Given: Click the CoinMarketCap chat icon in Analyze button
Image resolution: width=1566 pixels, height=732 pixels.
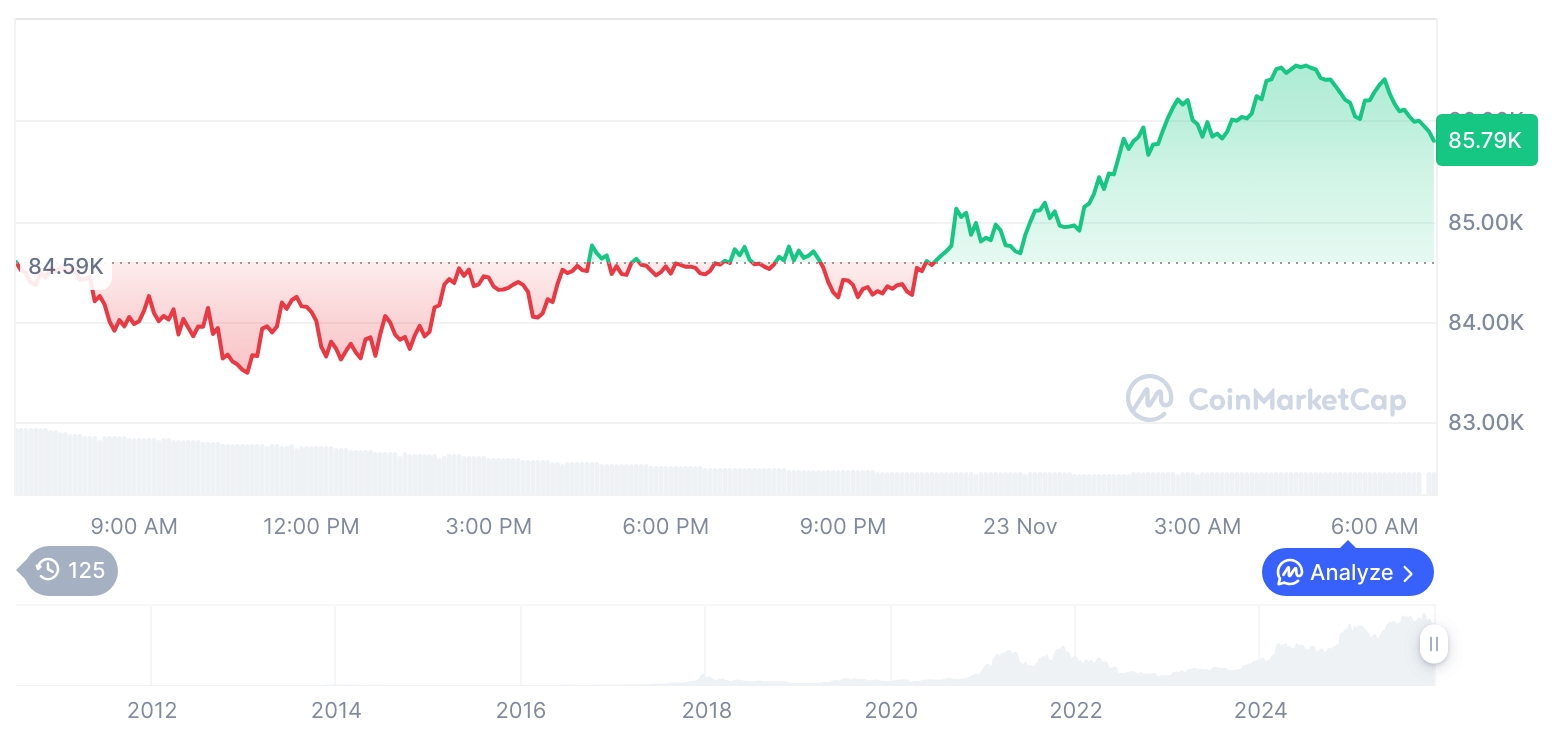Looking at the screenshot, I should tap(1290, 573).
